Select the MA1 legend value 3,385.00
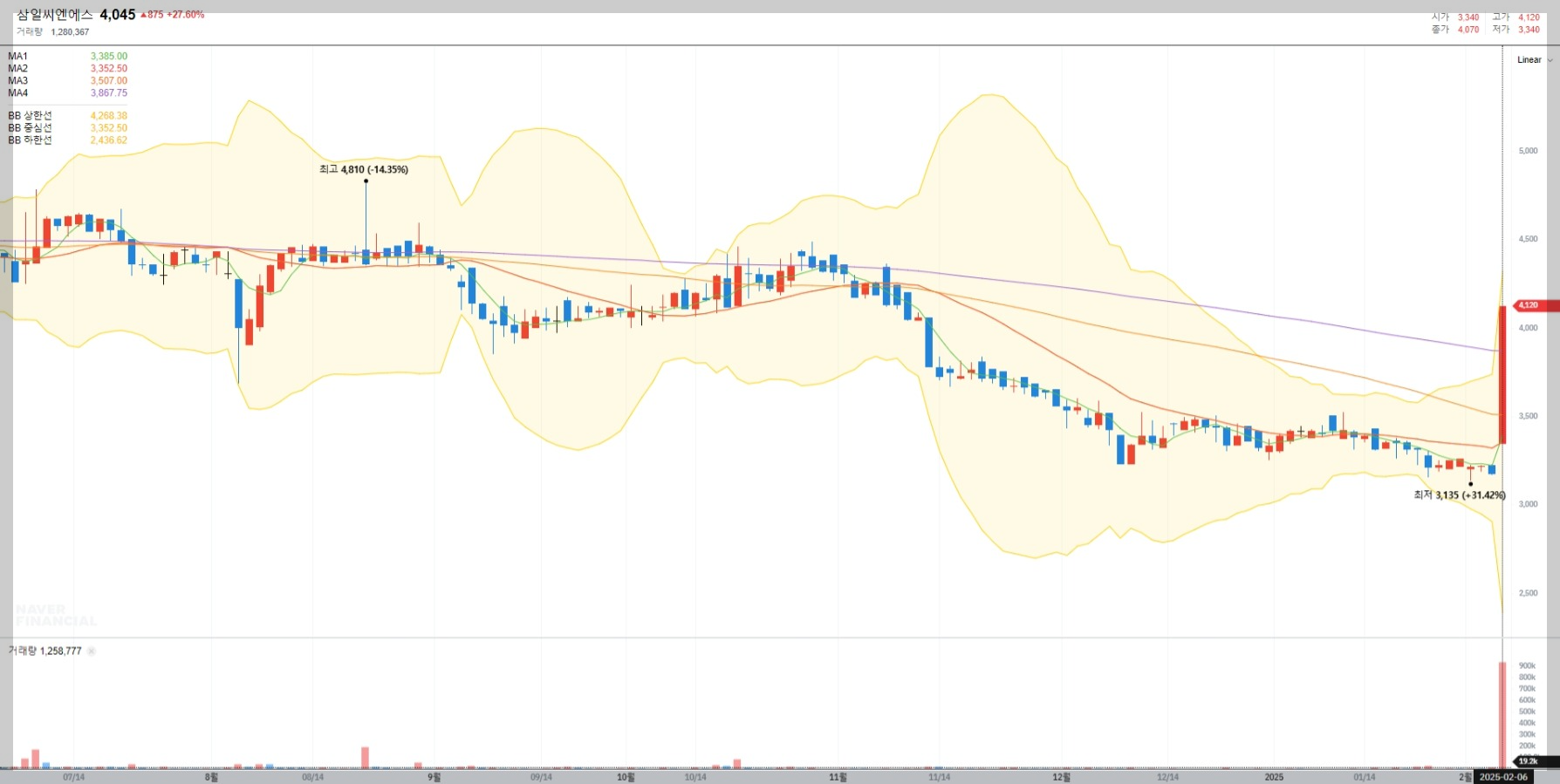 (109, 57)
